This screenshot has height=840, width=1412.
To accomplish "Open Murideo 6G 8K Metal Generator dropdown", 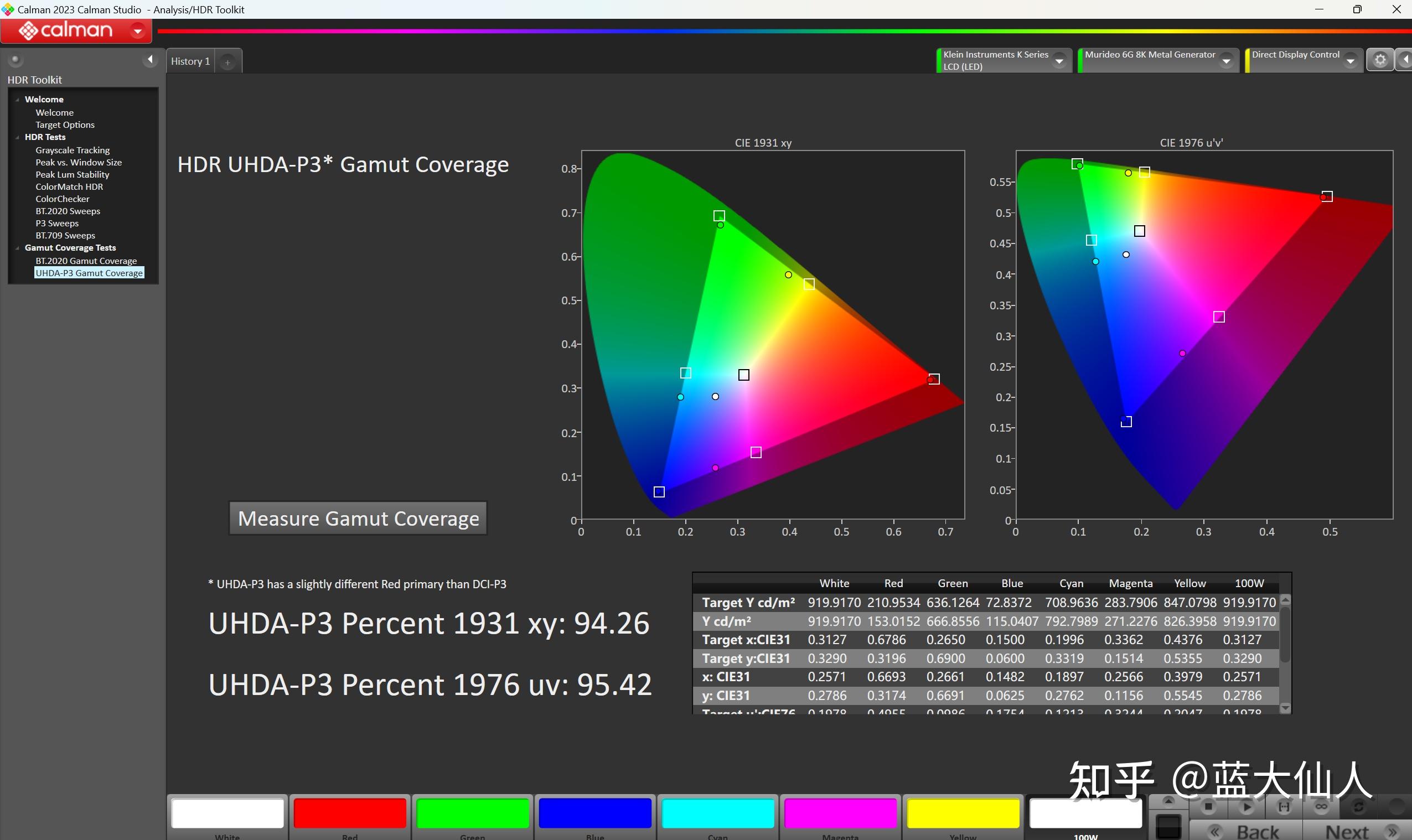I will point(1227,60).
